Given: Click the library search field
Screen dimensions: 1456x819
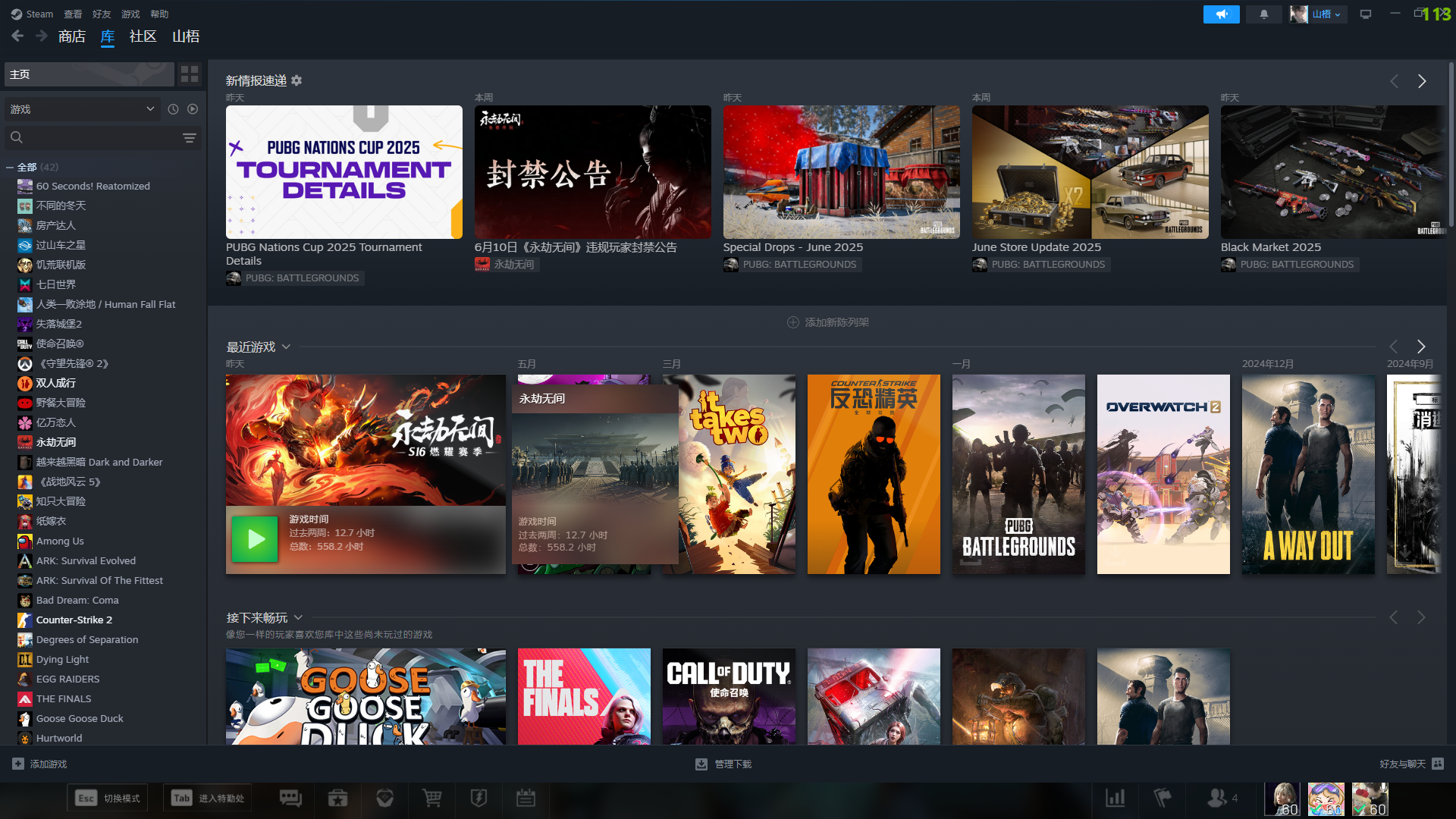Looking at the screenshot, I should coord(91,137).
